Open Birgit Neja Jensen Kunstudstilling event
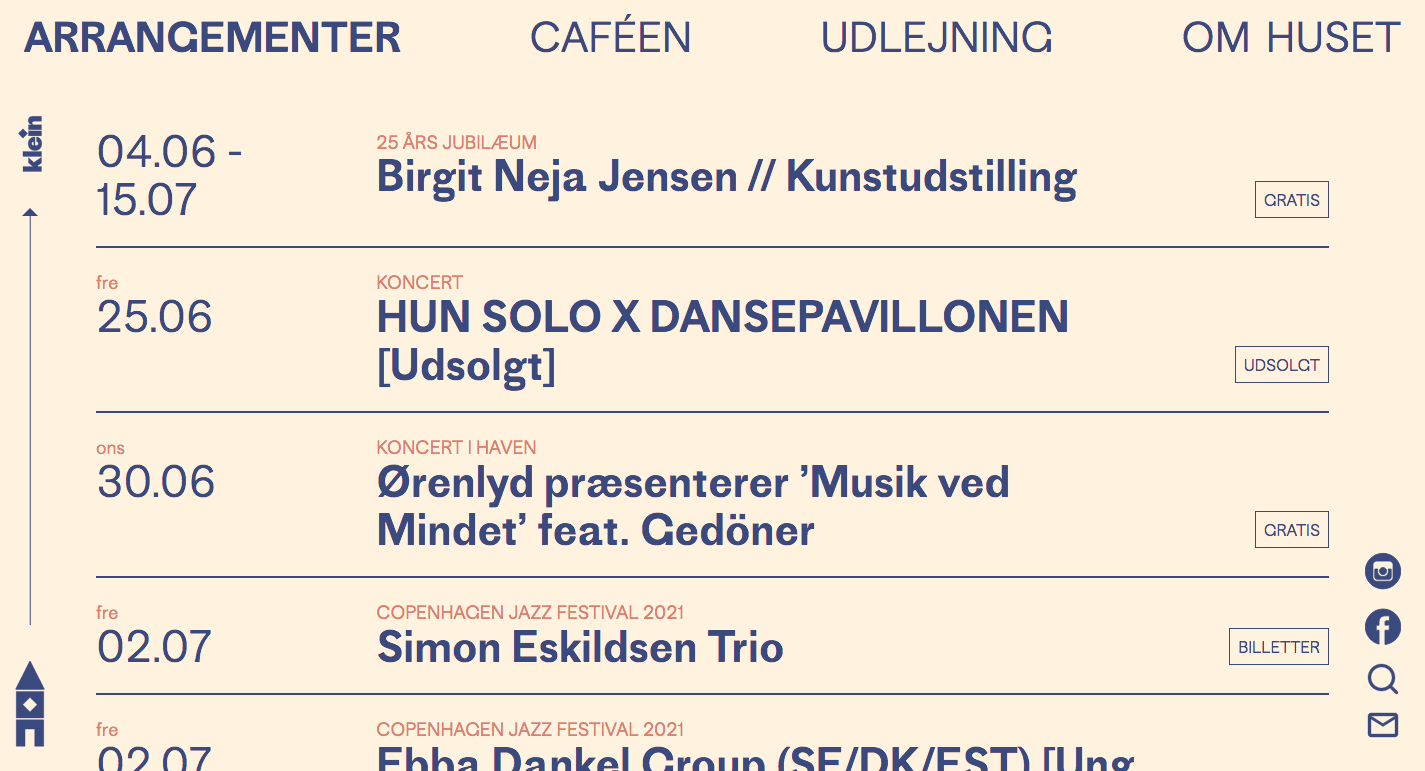The width and height of the screenshot is (1425, 771). (x=726, y=178)
